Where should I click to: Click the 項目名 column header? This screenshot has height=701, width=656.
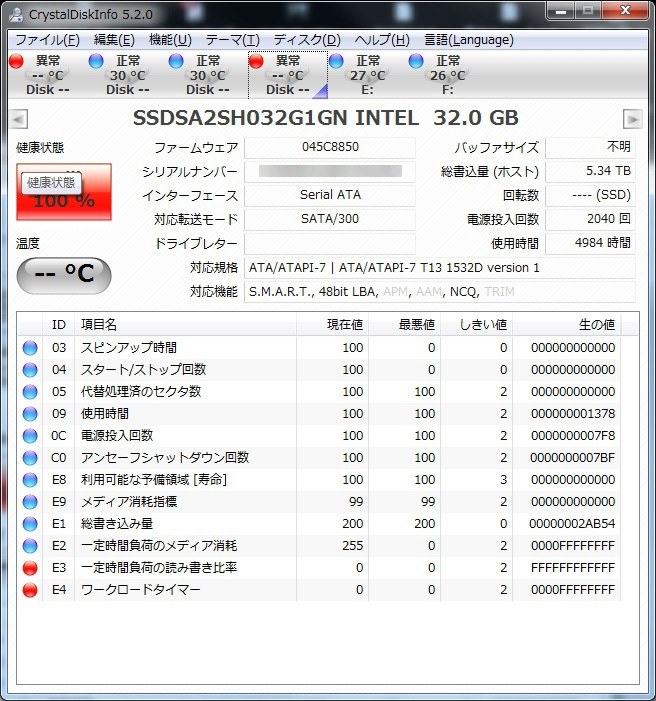tap(185, 325)
